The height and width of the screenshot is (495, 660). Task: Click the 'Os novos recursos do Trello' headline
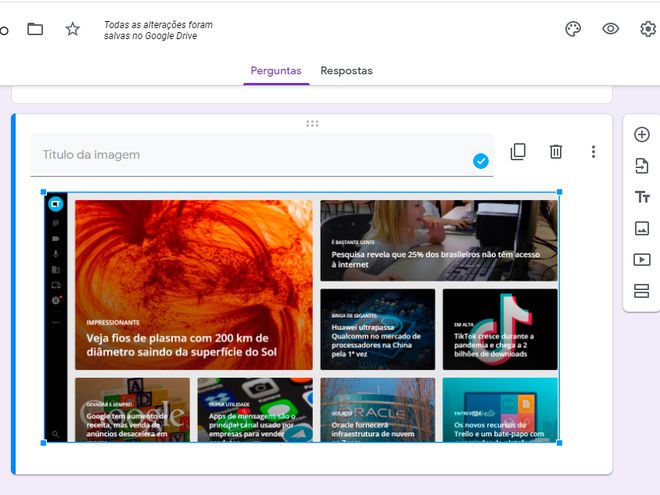499,431
